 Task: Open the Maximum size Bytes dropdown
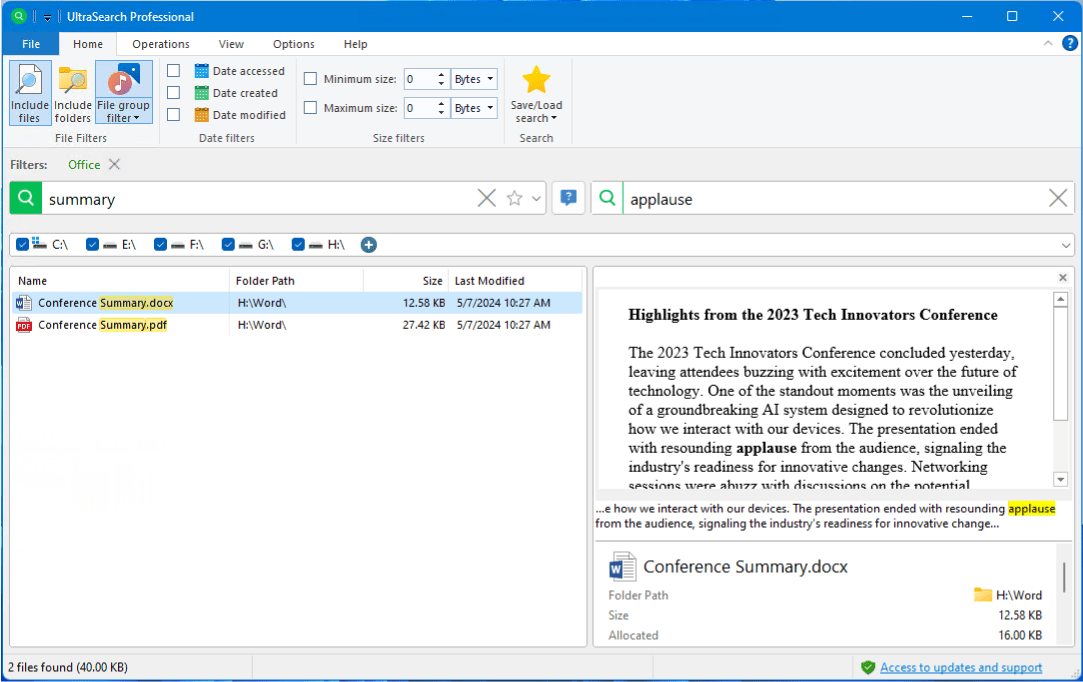click(475, 108)
